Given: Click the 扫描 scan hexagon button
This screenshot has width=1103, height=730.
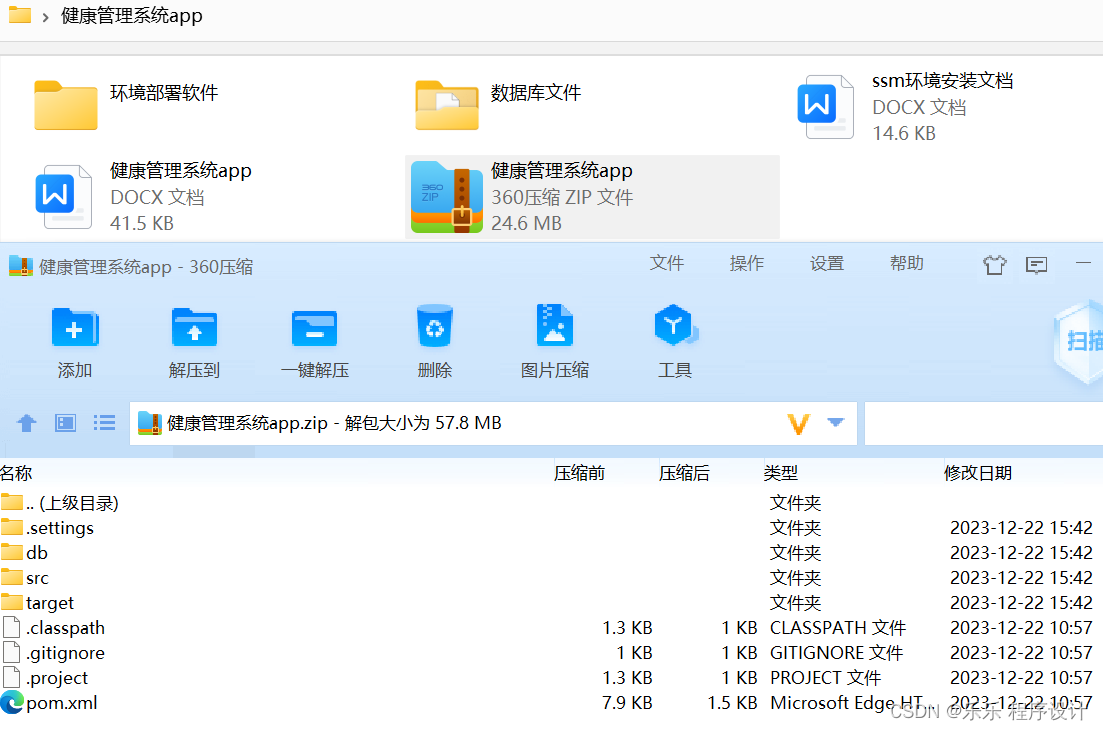Looking at the screenshot, I should [x=1078, y=341].
